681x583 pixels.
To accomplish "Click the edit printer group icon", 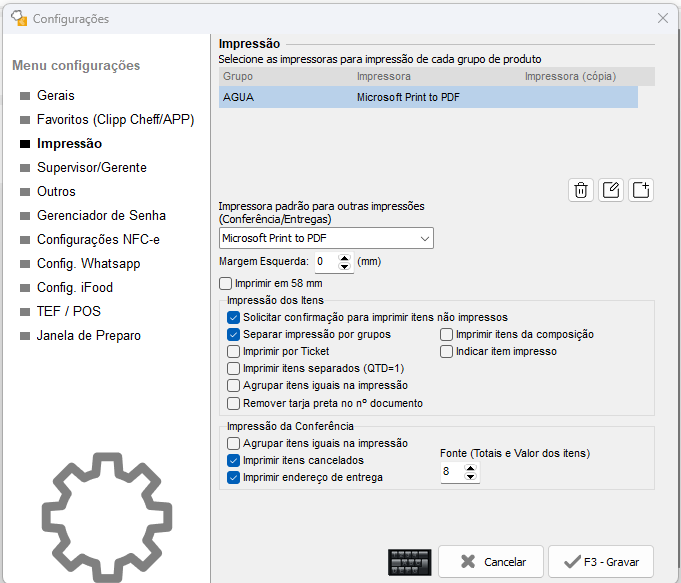I will (x=611, y=190).
